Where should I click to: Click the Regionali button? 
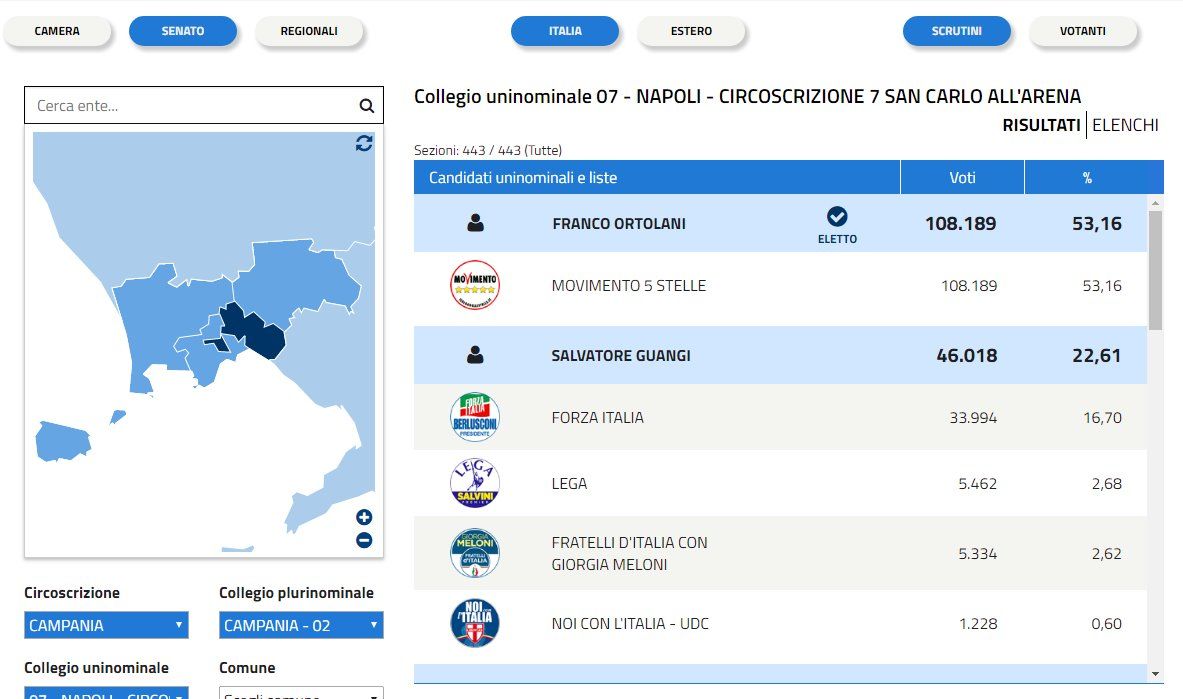coord(309,31)
